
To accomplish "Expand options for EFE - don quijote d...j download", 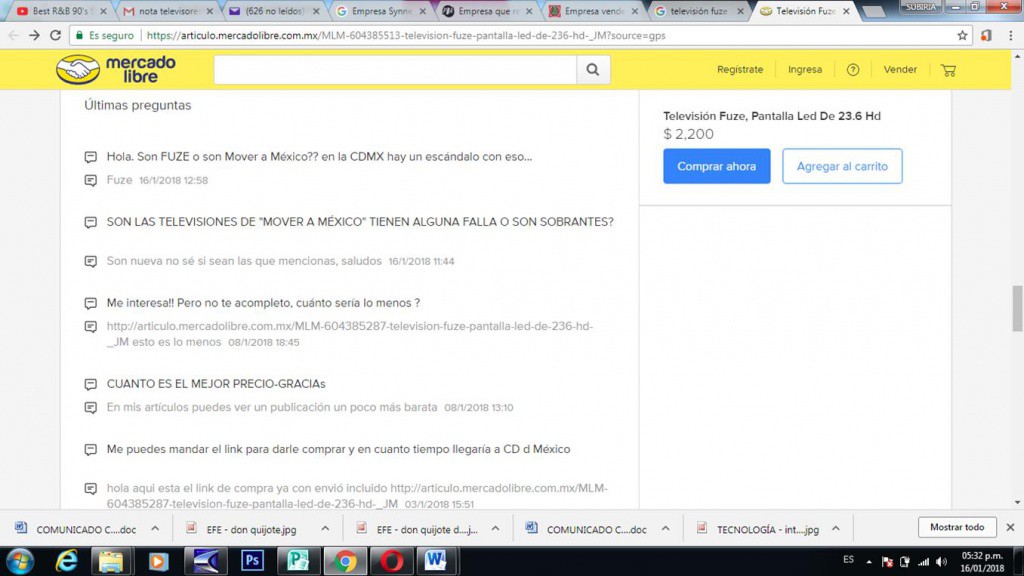I will click(496, 529).
